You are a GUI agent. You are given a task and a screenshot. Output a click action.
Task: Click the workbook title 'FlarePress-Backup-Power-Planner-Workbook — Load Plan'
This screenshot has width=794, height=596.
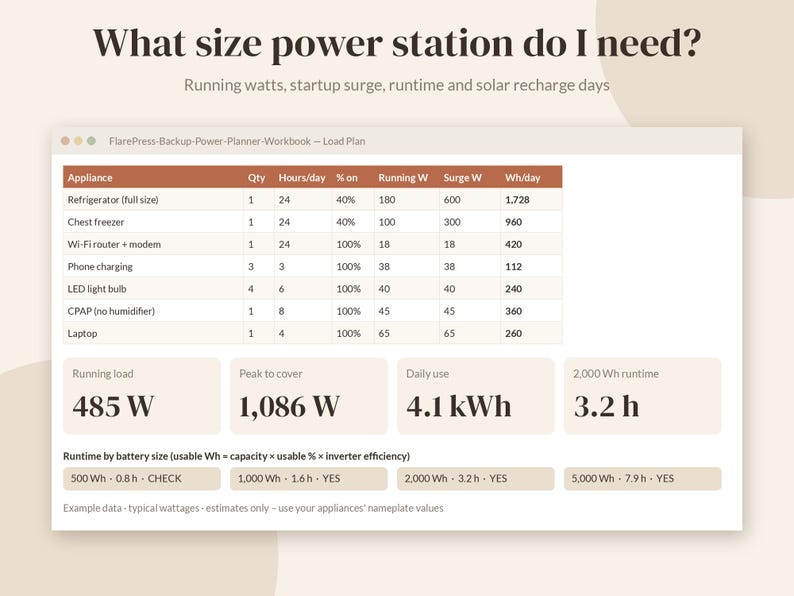[237, 141]
